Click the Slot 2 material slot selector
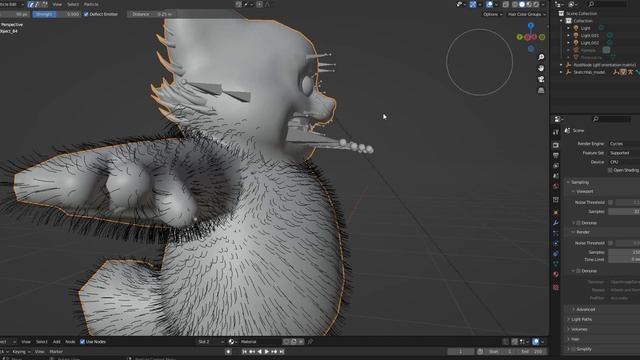640x360 pixels. [210, 342]
